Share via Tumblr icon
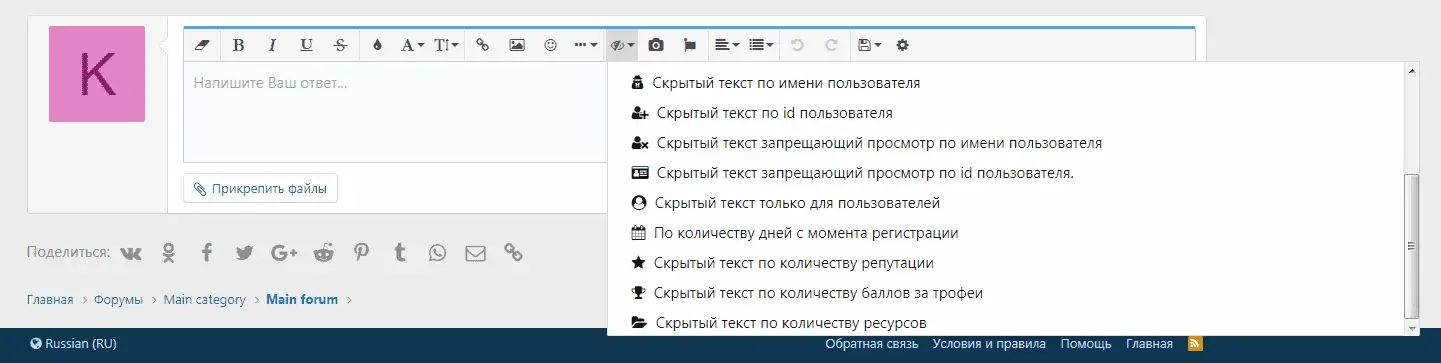The image size is (1441, 363). (x=400, y=253)
